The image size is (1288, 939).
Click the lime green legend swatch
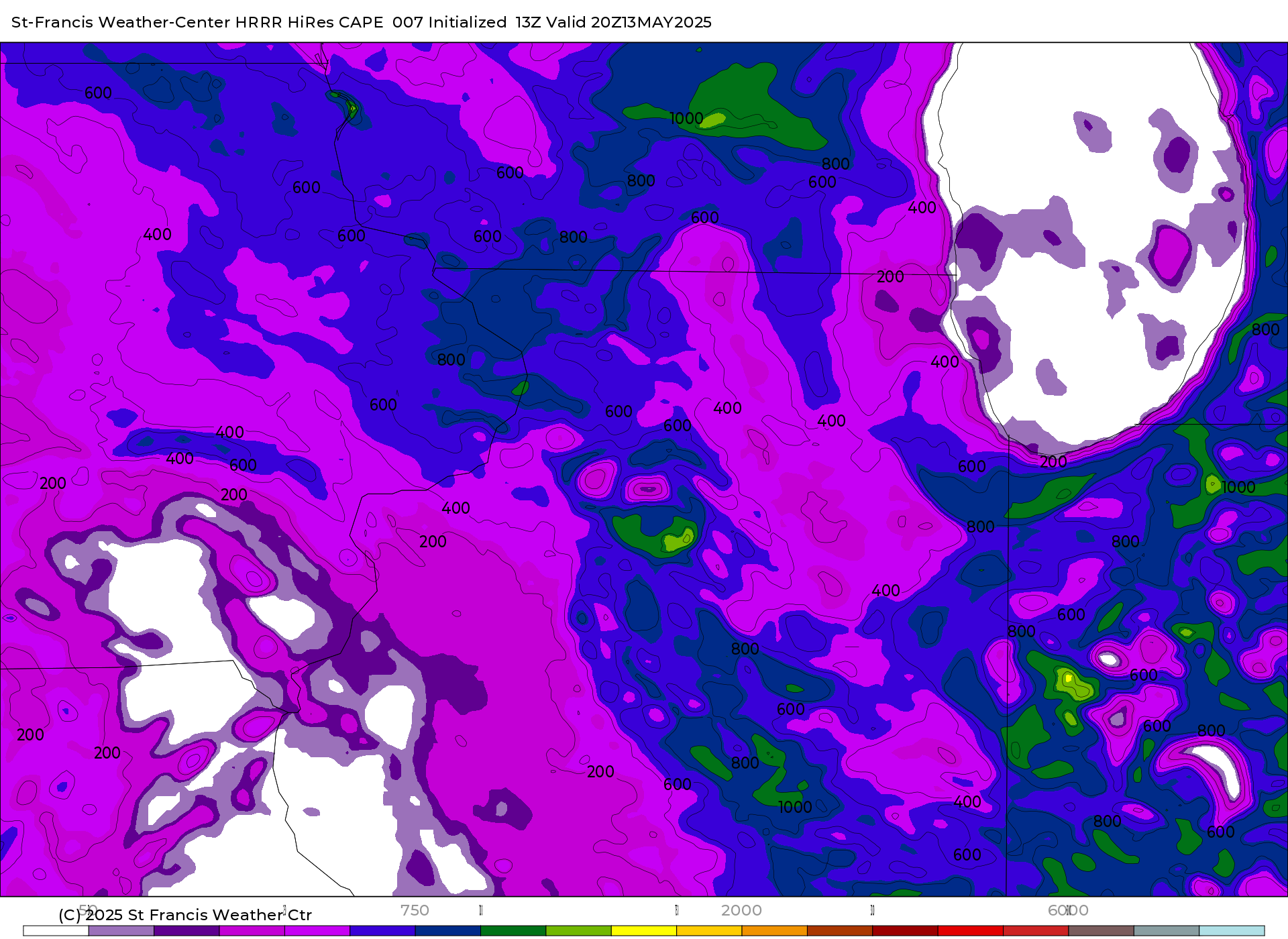click(x=579, y=931)
